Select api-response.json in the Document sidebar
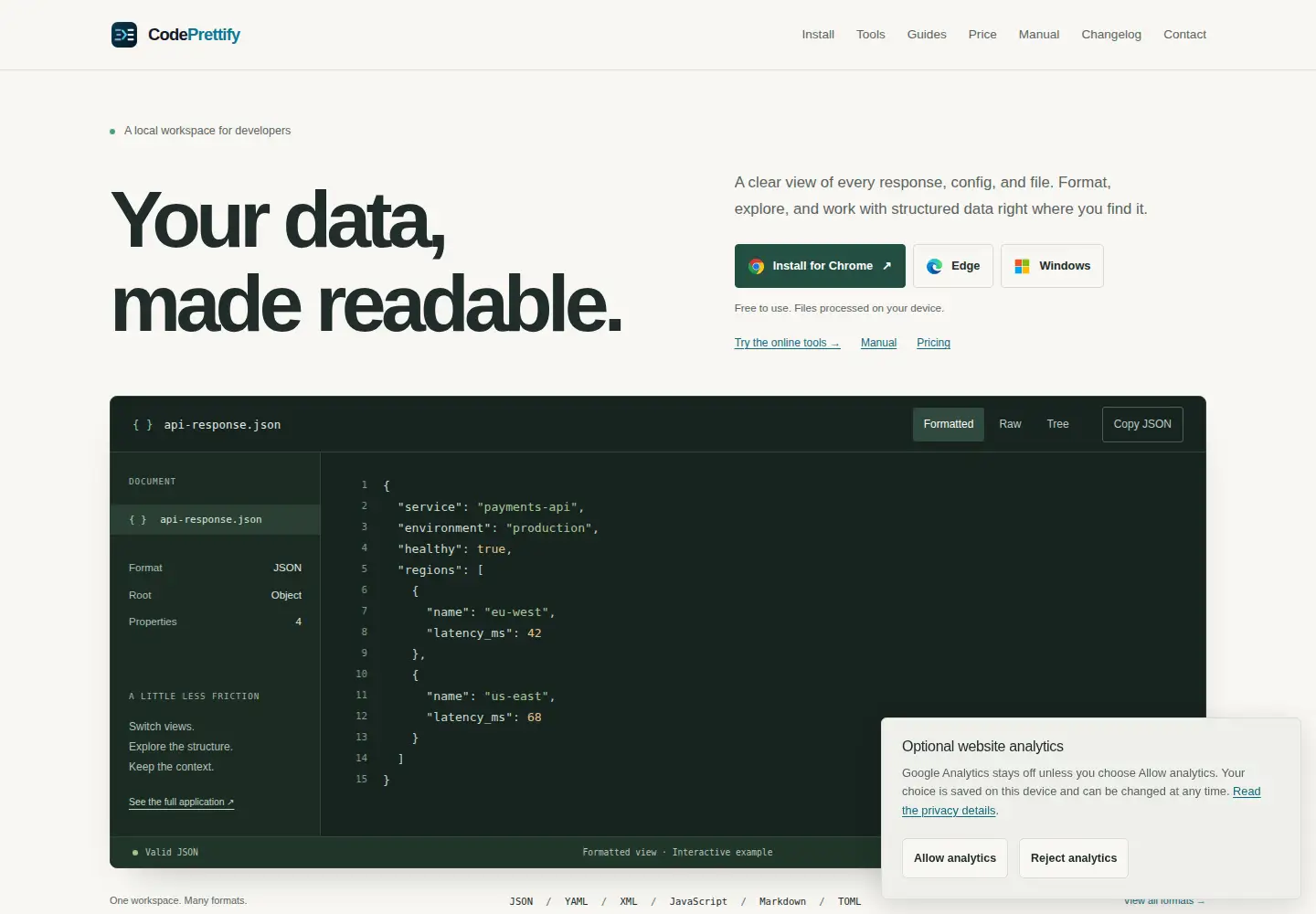Viewport: 1316px width, 914px height. (215, 519)
